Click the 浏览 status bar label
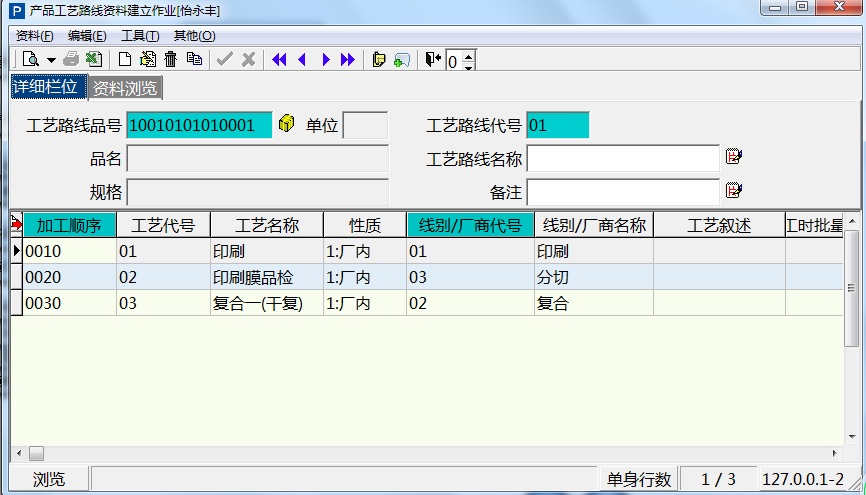Screen dimensions: 866x495 pyautogui.click(x=49, y=480)
